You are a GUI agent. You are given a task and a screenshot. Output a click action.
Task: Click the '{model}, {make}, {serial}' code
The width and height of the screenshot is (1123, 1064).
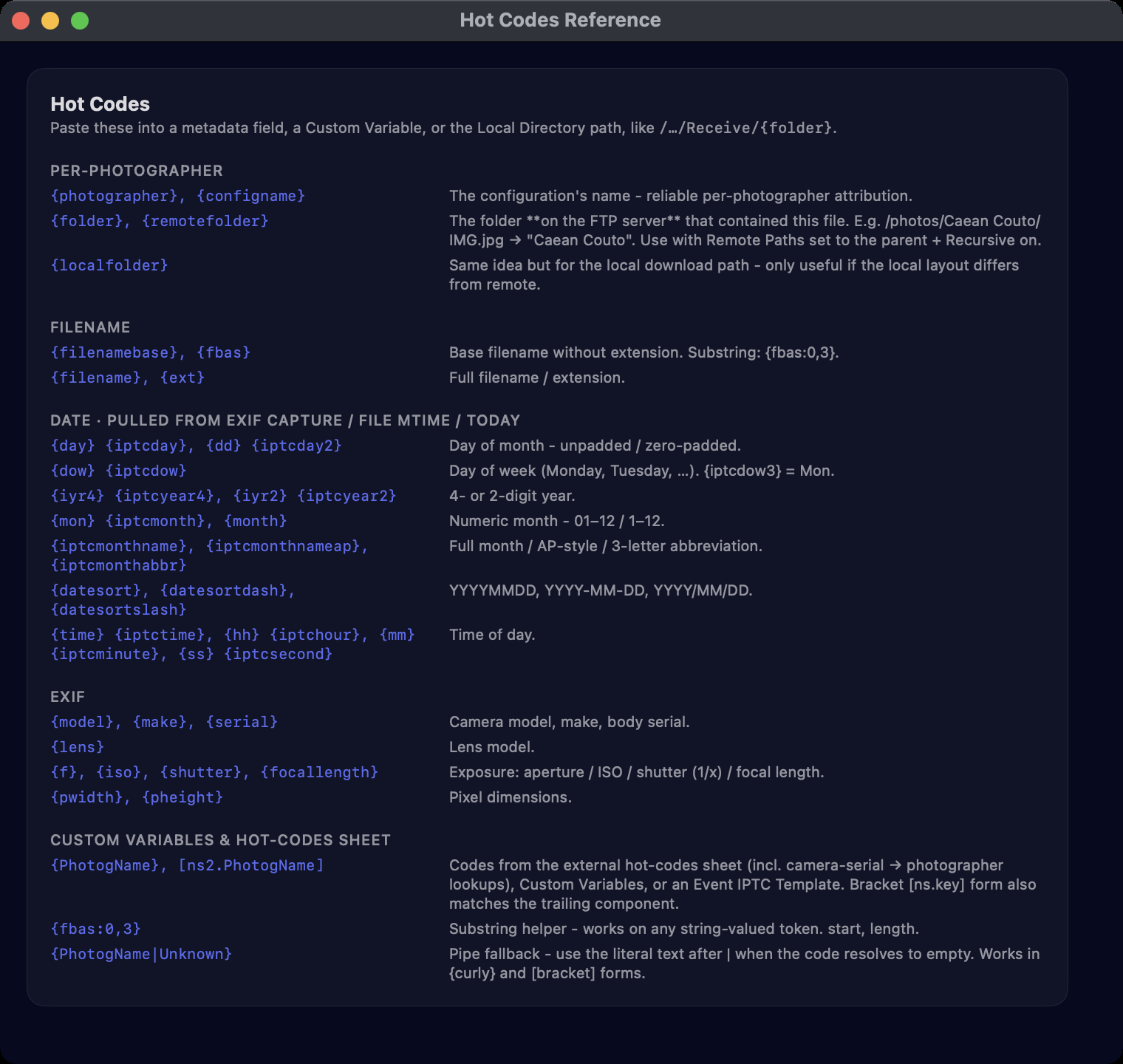164,722
